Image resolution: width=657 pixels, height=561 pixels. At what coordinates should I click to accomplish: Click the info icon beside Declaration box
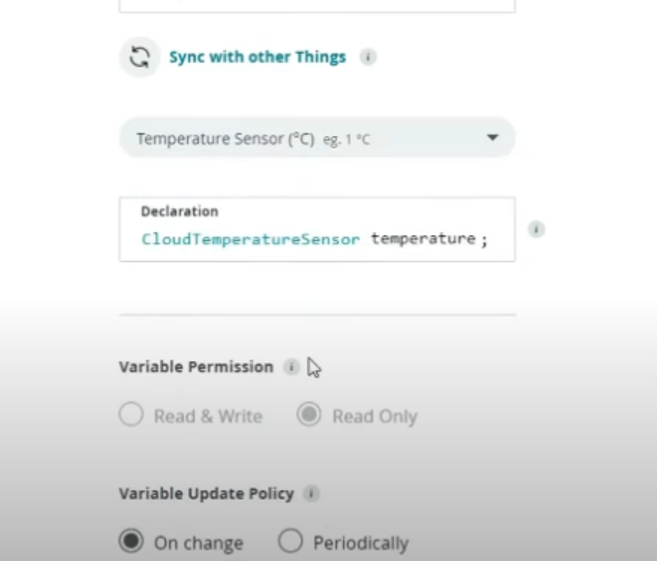(536, 229)
